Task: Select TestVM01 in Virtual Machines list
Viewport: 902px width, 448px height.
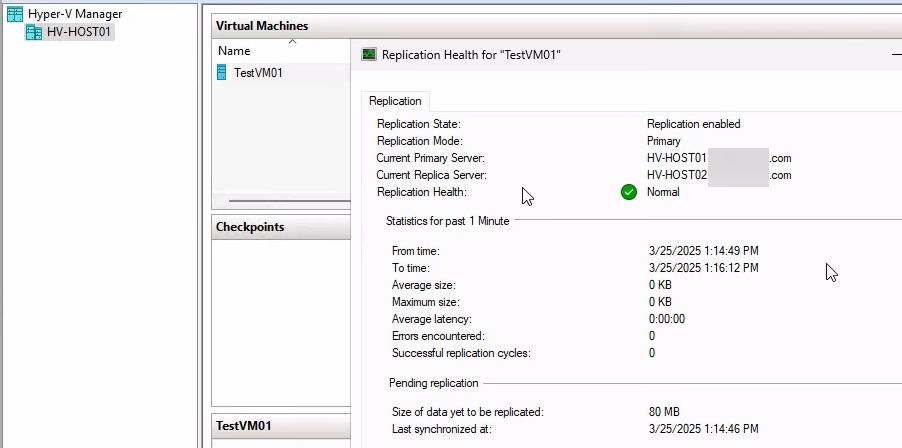Action: click(x=258, y=73)
